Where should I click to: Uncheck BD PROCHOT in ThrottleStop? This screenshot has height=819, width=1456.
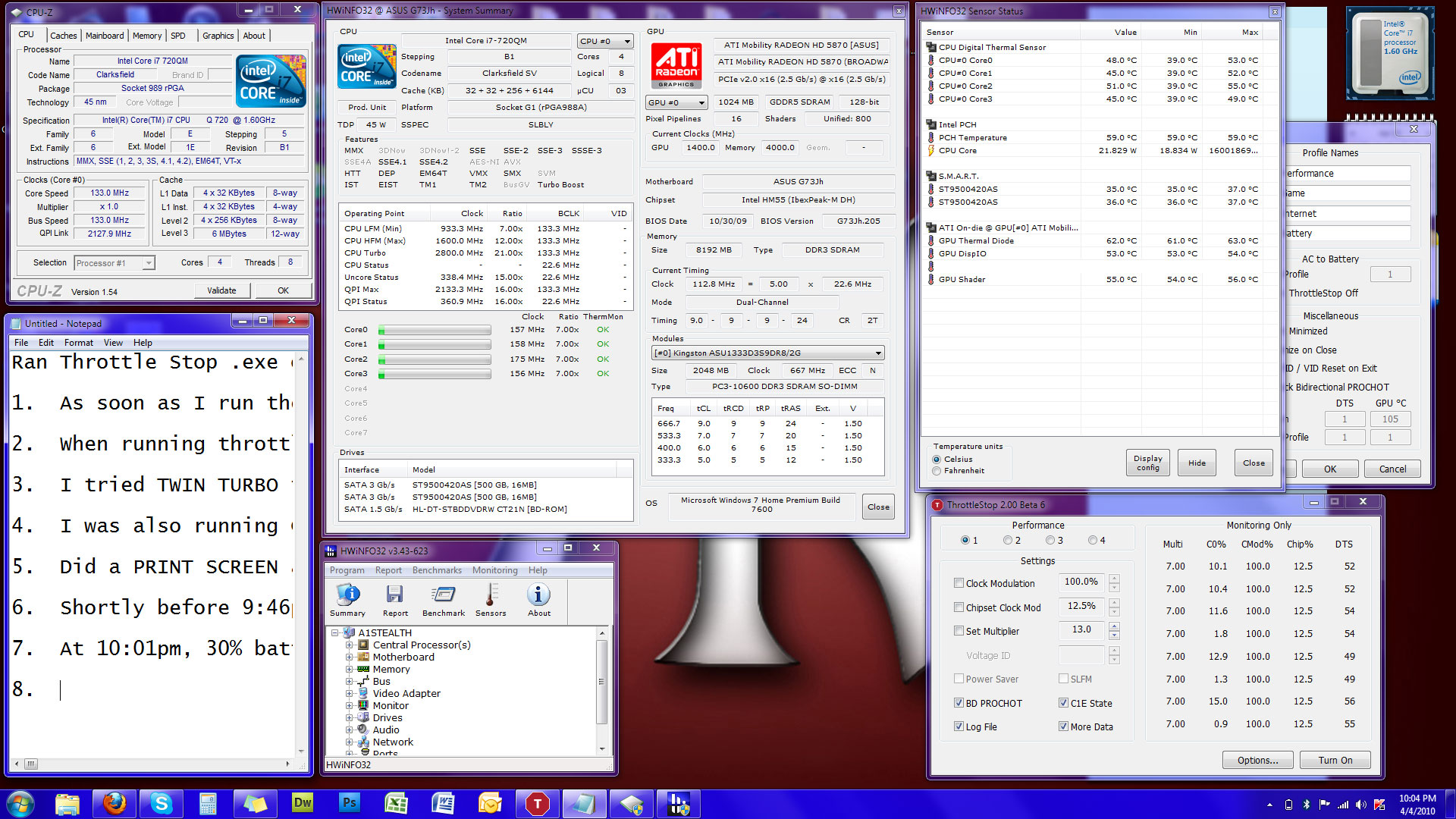pyautogui.click(x=959, y=703)
